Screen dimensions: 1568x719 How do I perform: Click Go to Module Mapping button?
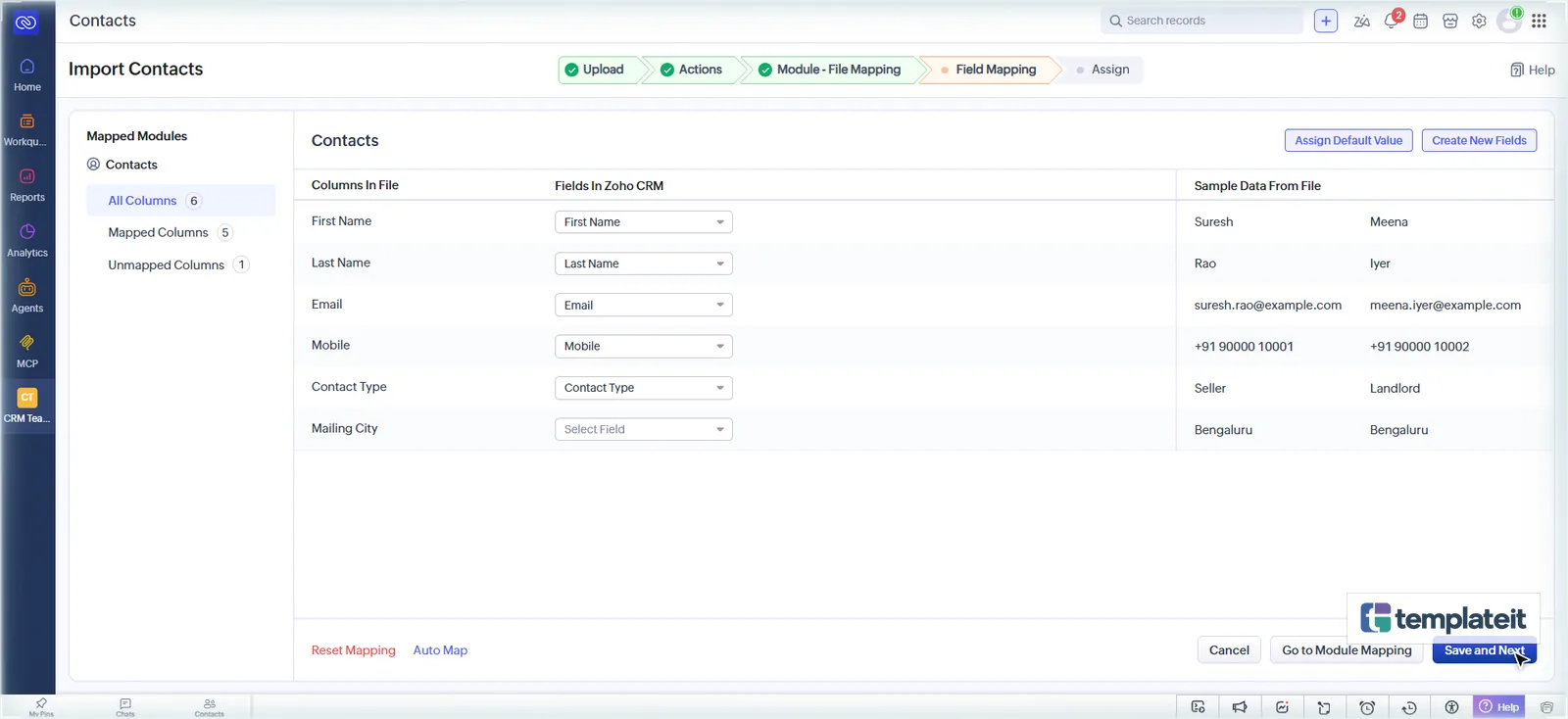coord(1347,650)
